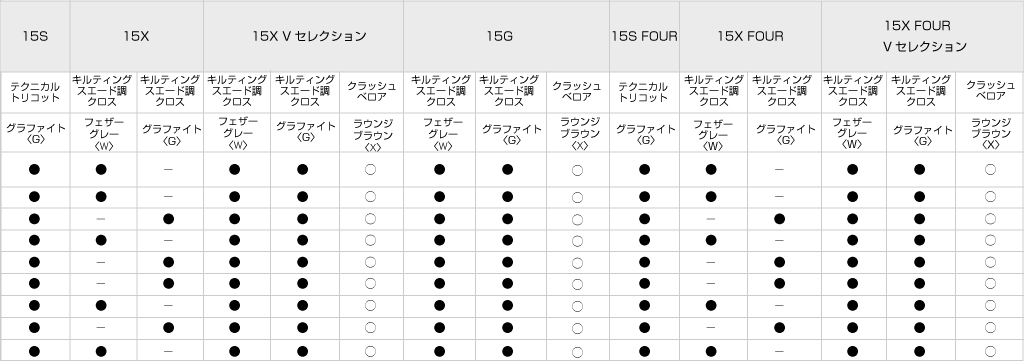Click テクニカルトリコット cell under 15S

pos(35,92)
